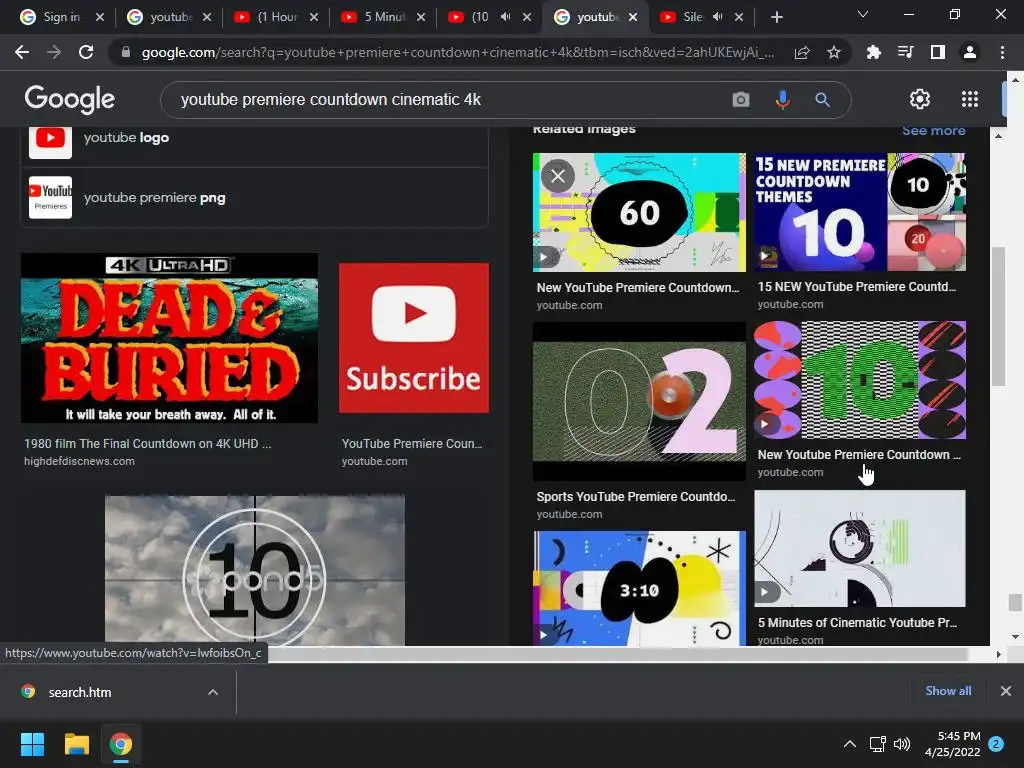This screenshot has height=768, width=1024.
Task: Open the red Subscribe image thumbnail
Action: pos(414,338)
